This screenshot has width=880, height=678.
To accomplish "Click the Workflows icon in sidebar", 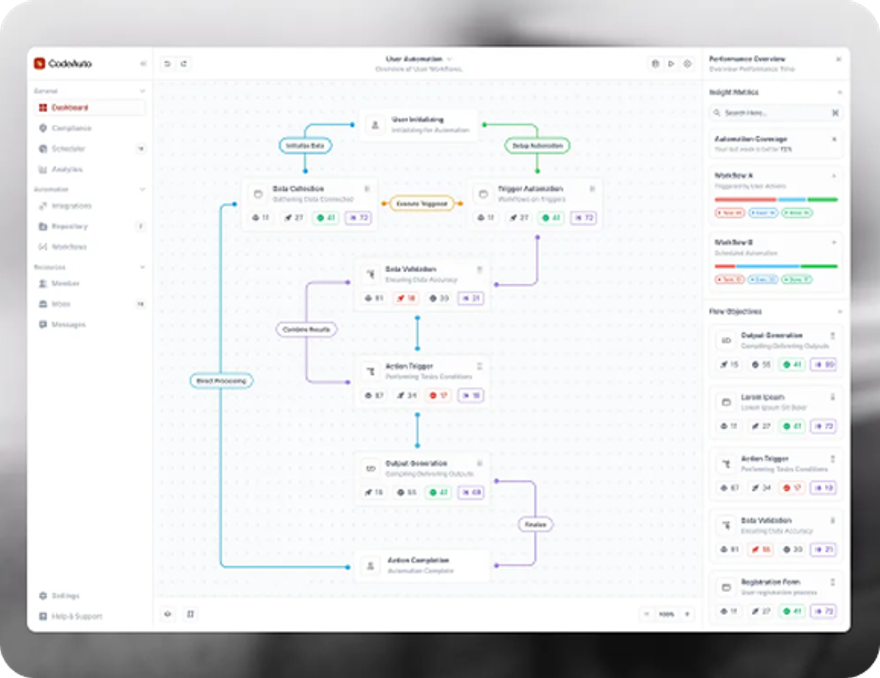I will [x=43, y=246].
